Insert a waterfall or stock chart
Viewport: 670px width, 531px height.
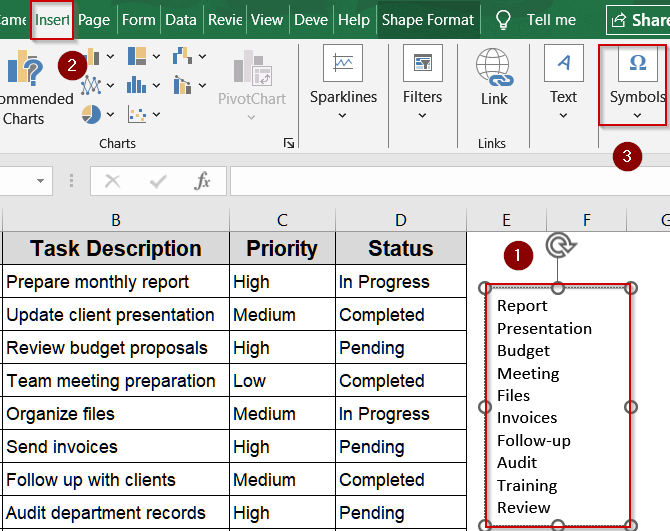182,56
